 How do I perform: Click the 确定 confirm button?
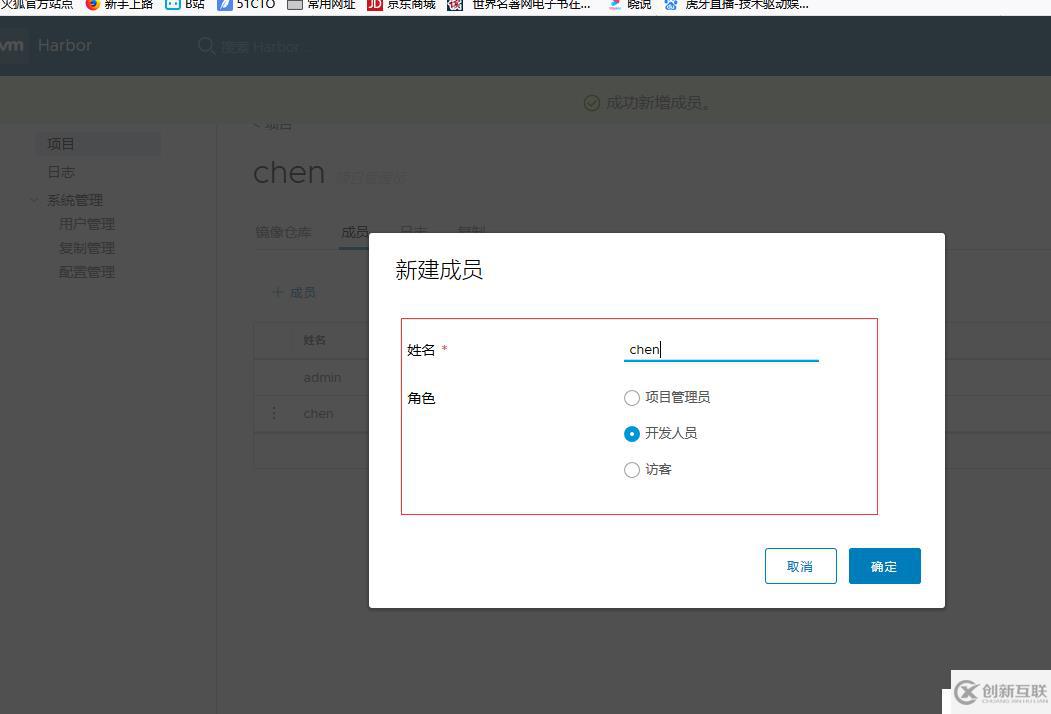click(884, 565)
